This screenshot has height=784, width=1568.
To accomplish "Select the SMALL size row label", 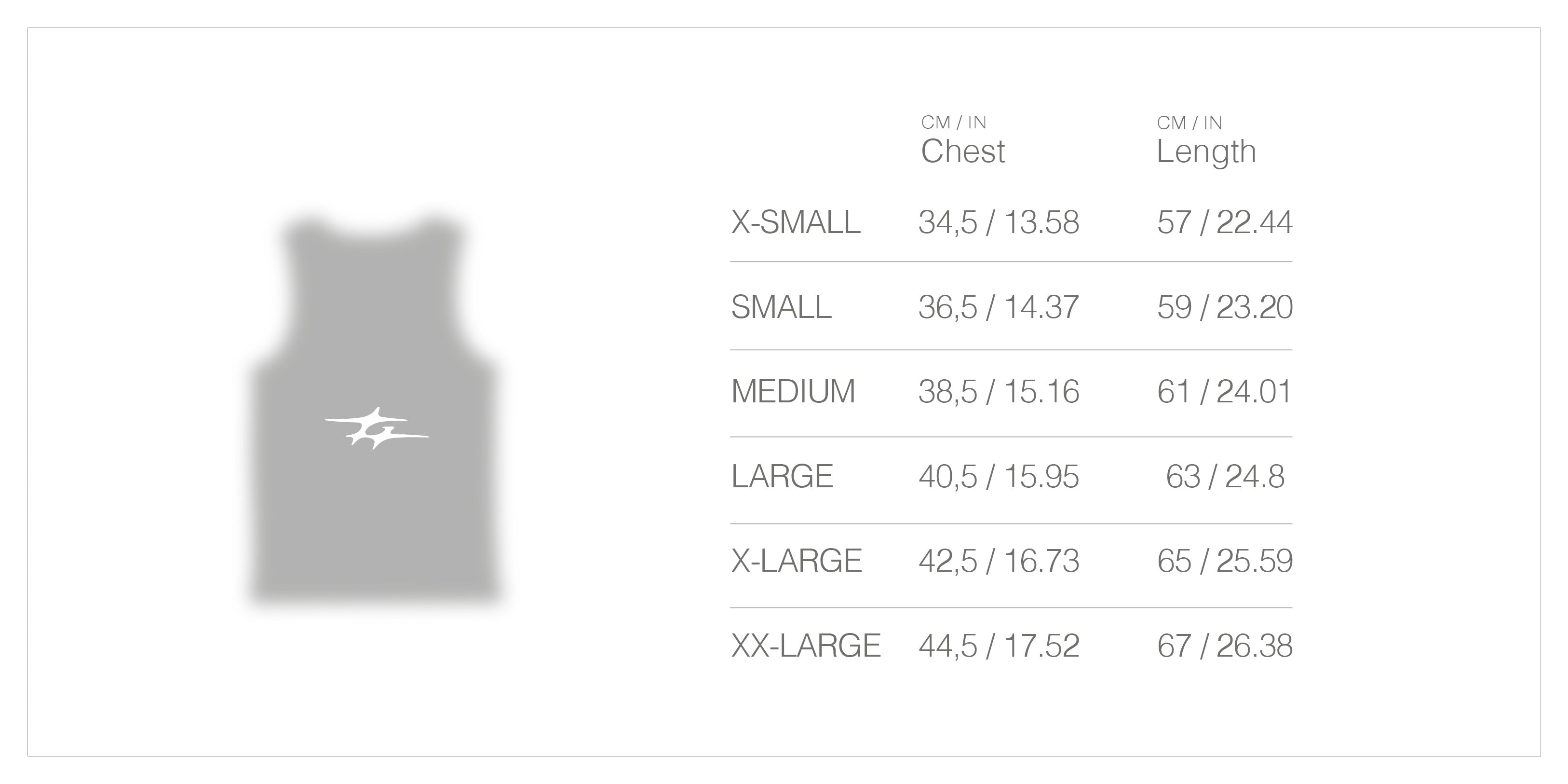I will pyautogui.click(x=781, y=307).
